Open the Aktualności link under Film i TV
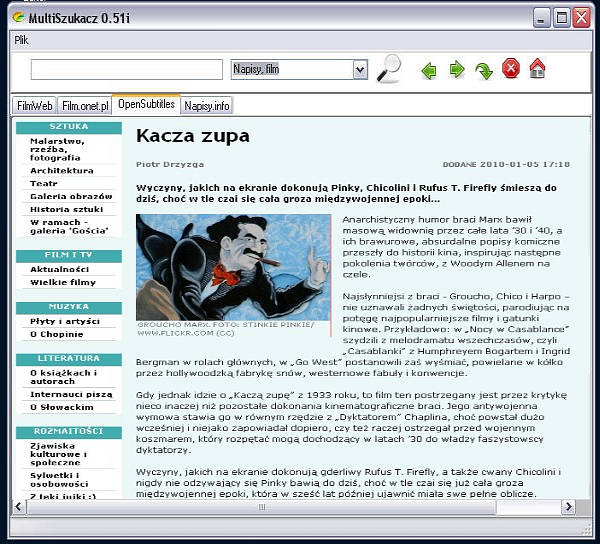 click(x=59, y=269)
